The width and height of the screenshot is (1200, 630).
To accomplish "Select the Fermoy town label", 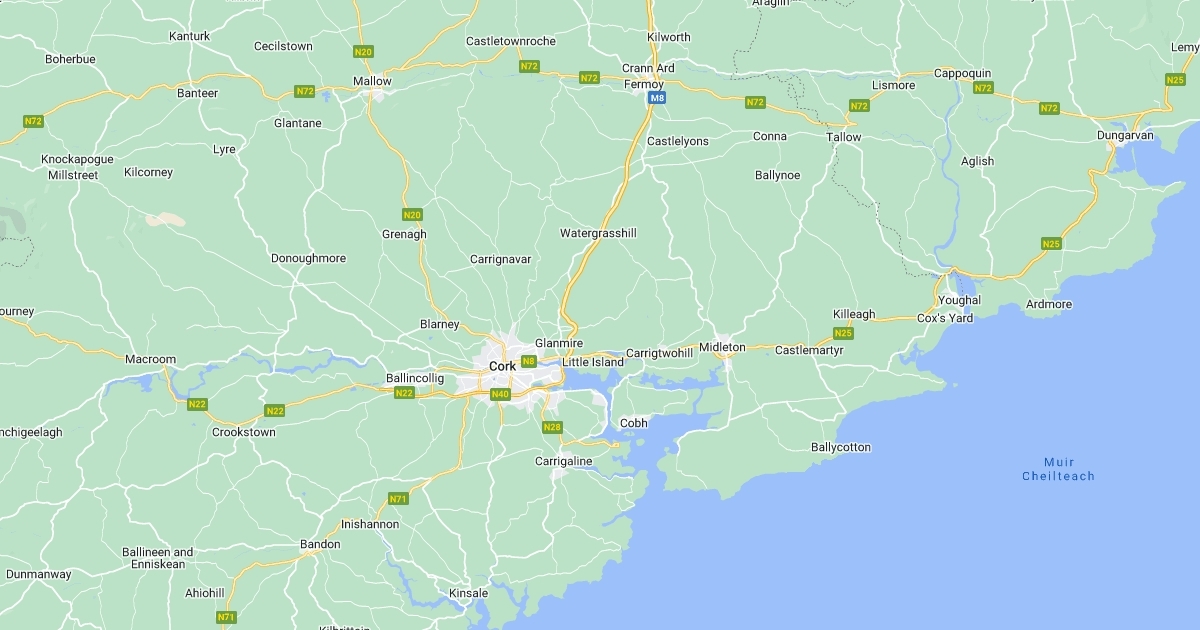I will [644, 84].
